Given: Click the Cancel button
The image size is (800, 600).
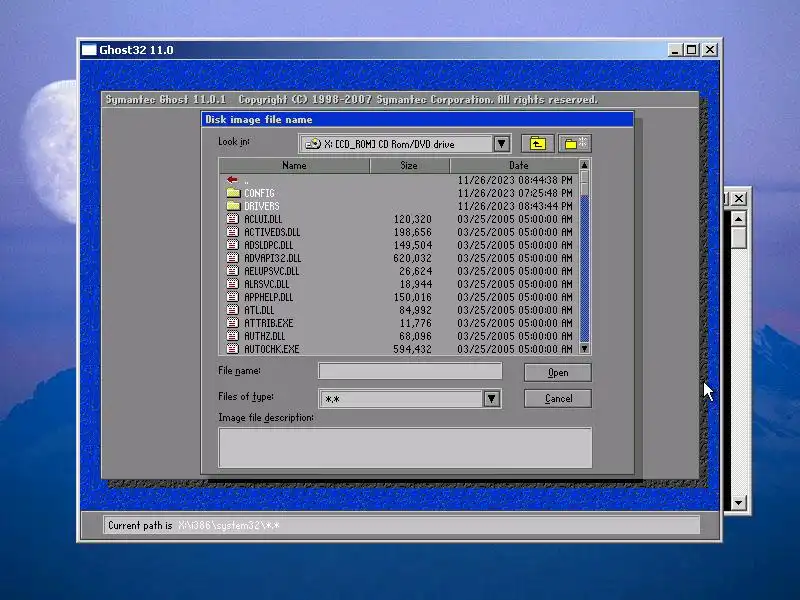Looking at the screenshot, I should coord(558,398).
